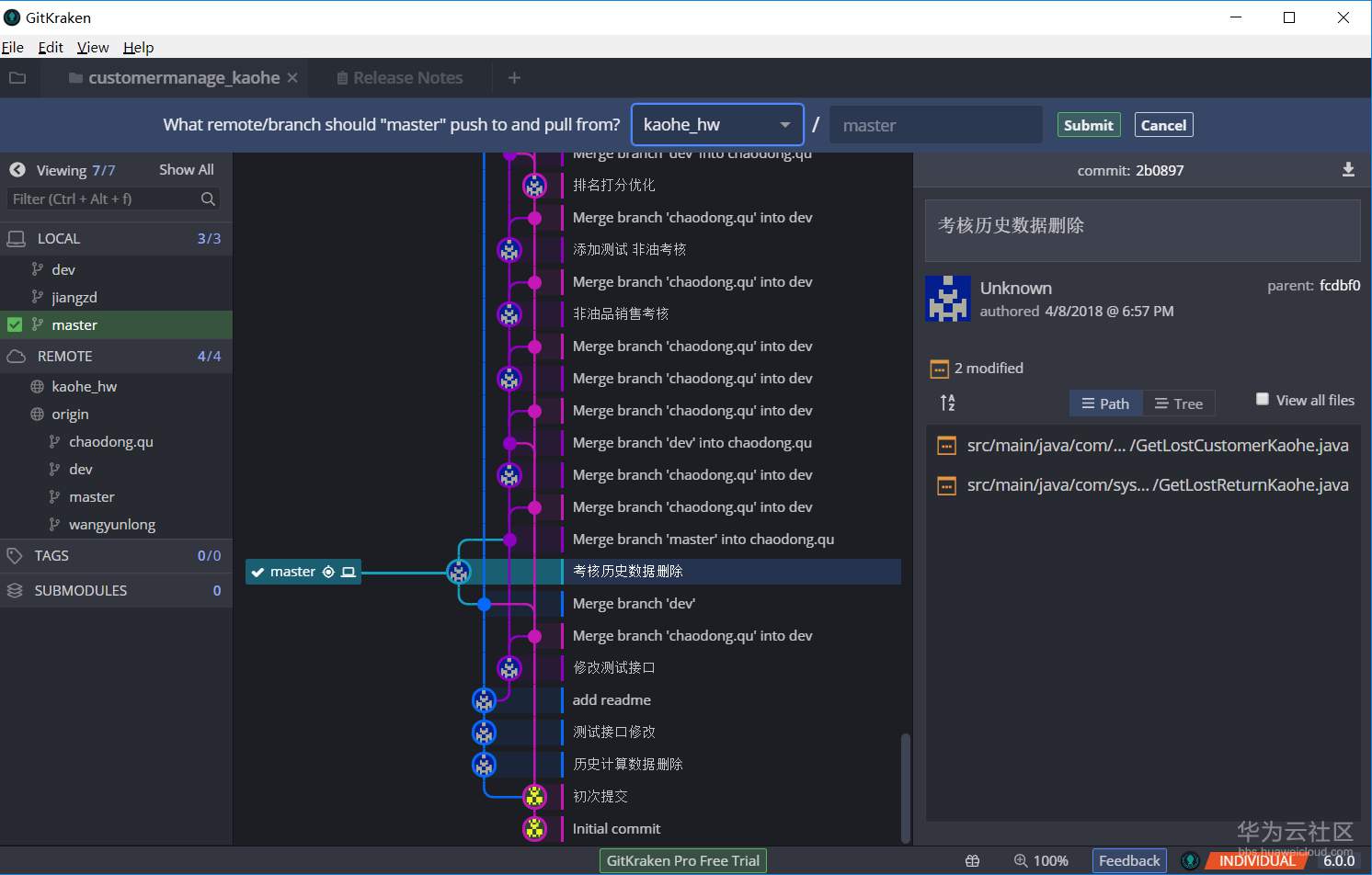The width and height of the screenshot is (1372, 875).
Task: Collapse the LOCAL branches section
Action: 116,238
